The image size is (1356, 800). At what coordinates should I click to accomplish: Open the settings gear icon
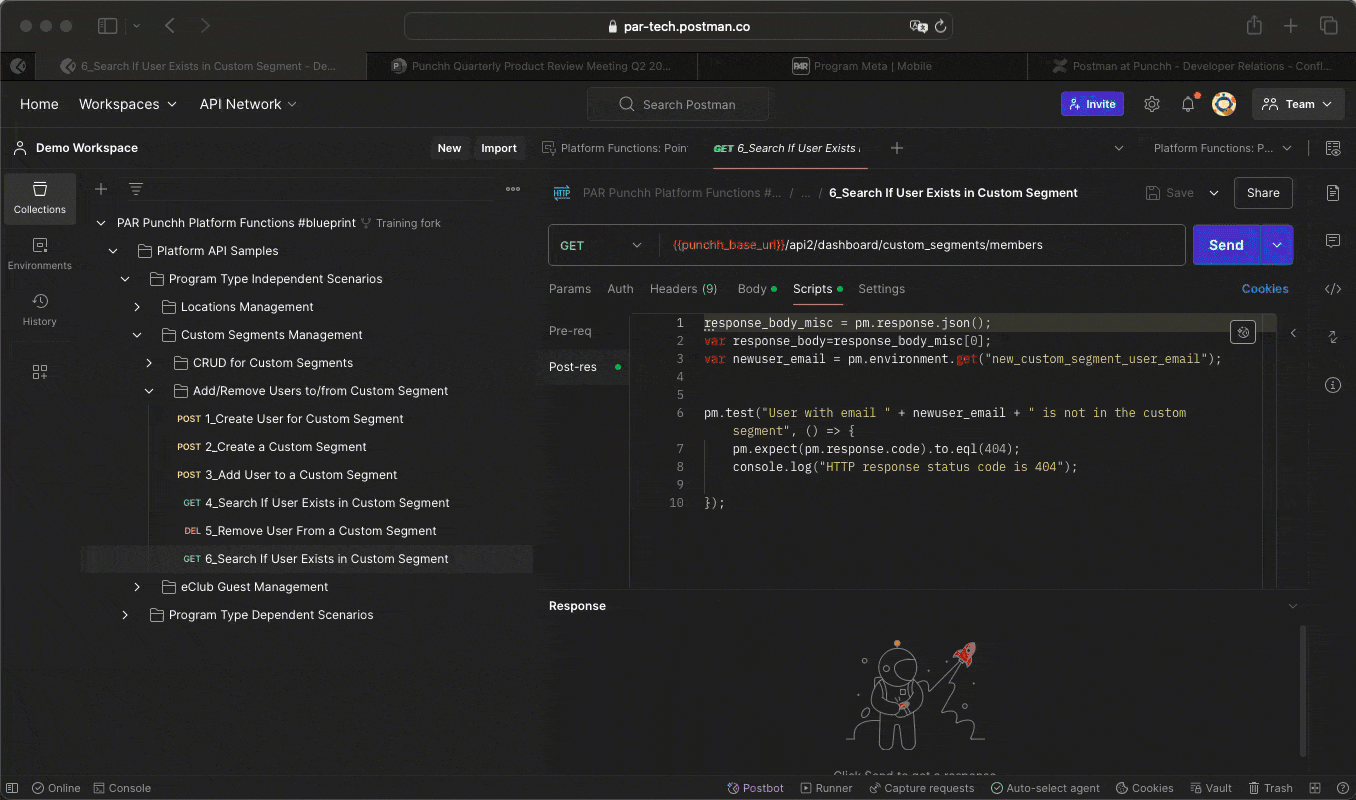[x=1152, y=104]
